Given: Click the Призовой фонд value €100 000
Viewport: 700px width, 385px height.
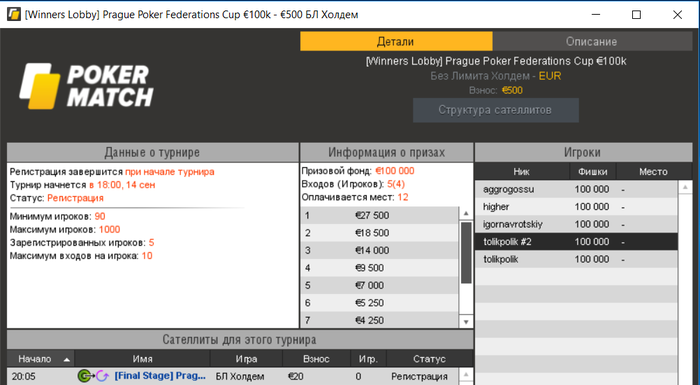Looking at the screenshot, I should tap(395, 171).
